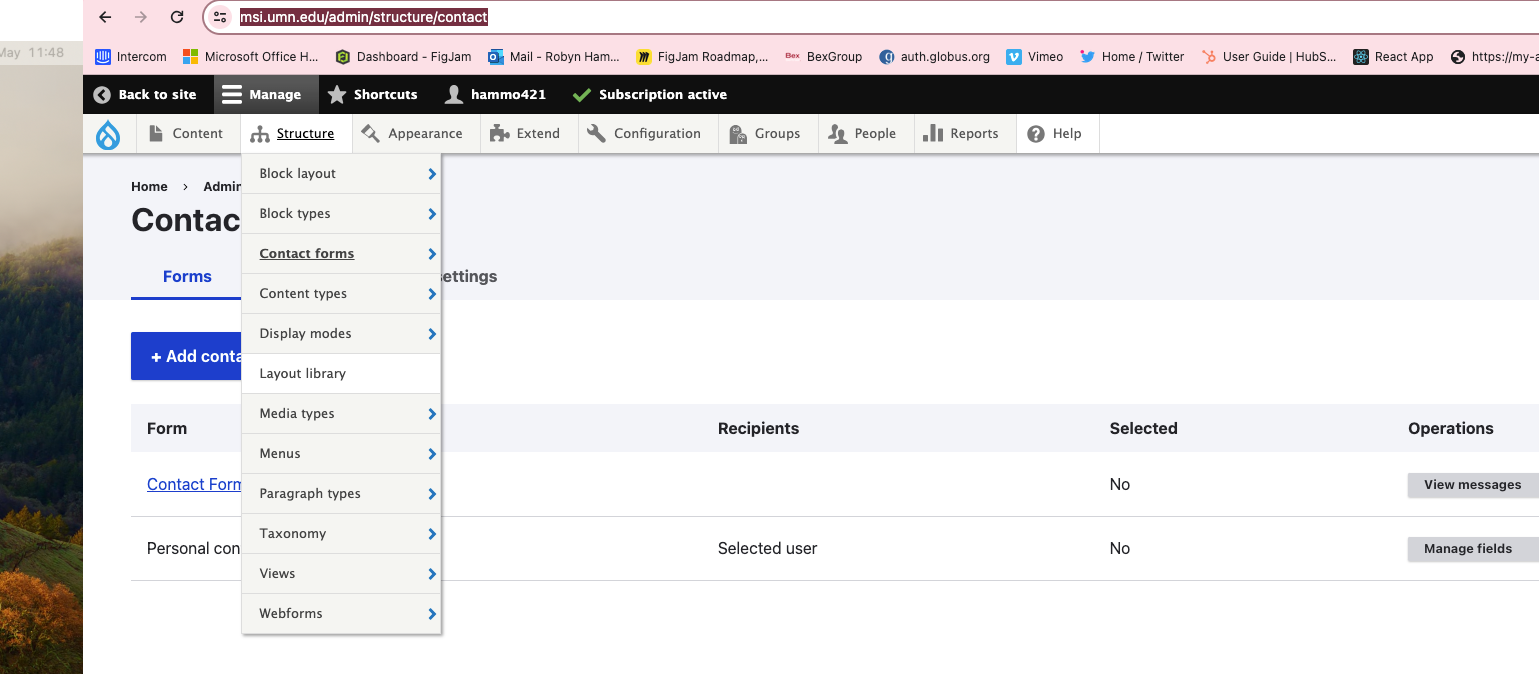This screenshot has width=1539, height=674.
Task: Open hammo421 user account menu
Action: 495,95
